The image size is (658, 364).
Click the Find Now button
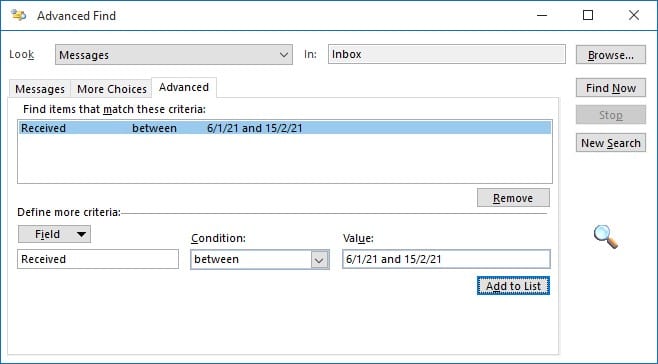[611, 88]
